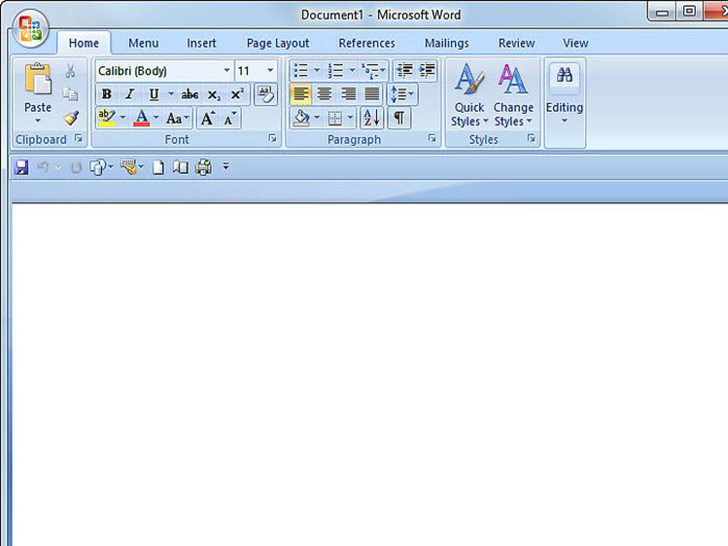Save document from Quick Access Toolbar
This screenshot has width=728, height=546.
coord(21,167)
